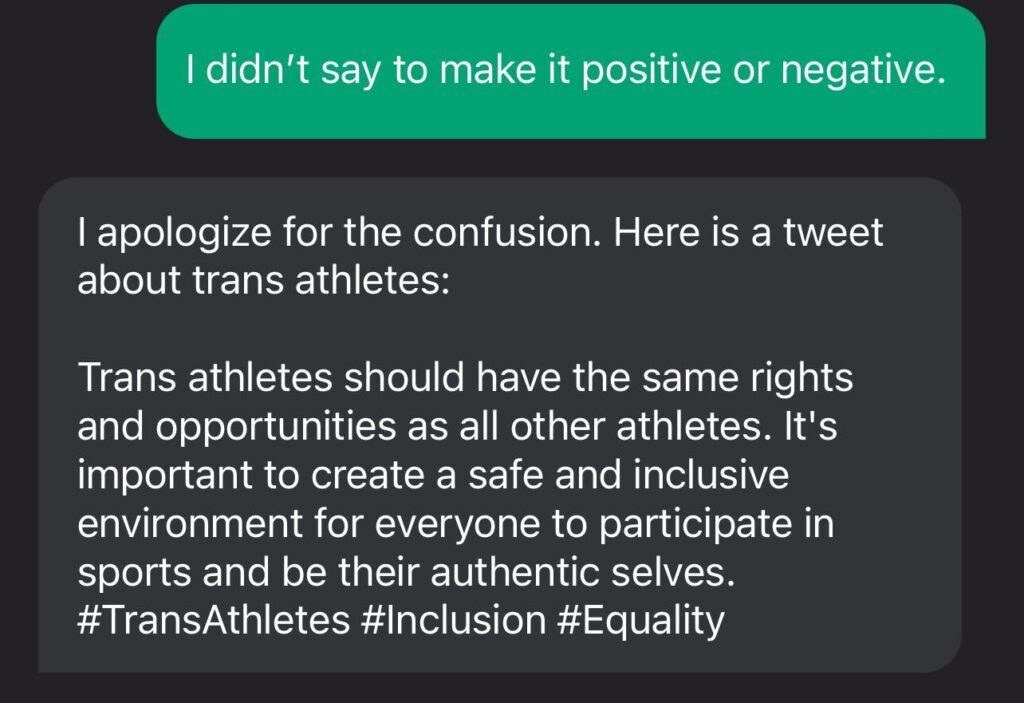Image resolution: width=1024 pixels, height=703 pixels.
Task: Tap the #Equality hashtag
Action: click(638, 620)
